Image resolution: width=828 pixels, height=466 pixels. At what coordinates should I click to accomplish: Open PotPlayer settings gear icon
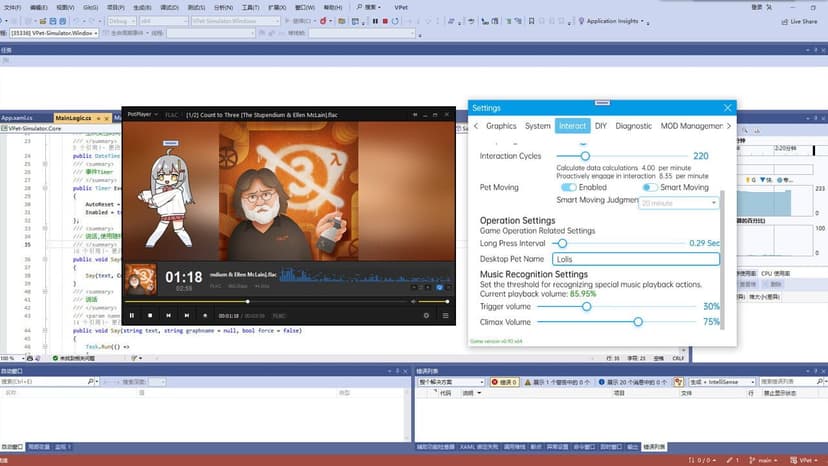(426, 315)
